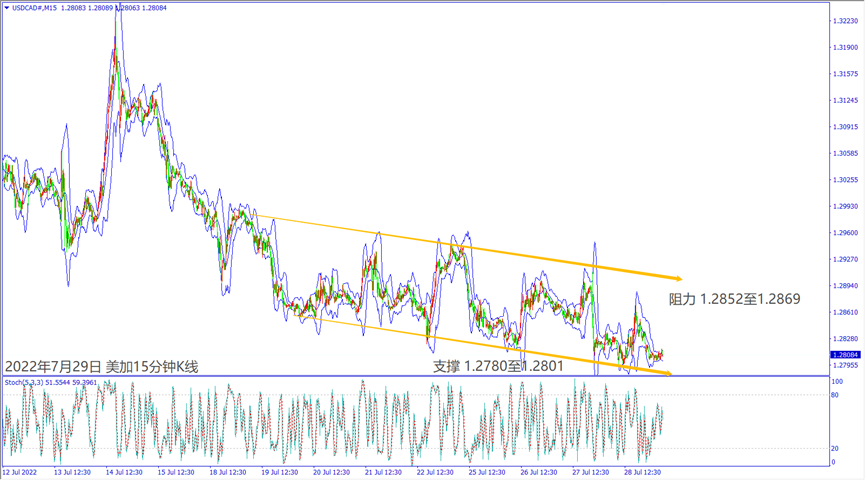The image size is (865, 480).
Task: Click the Stochastic 80 level label
Action: [834, 396]
